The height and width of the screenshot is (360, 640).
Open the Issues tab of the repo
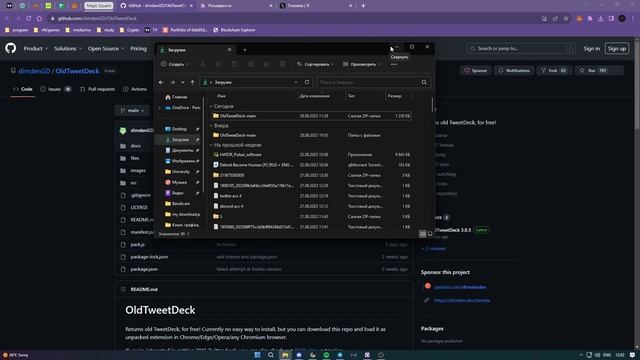click(x=55, y=89)
